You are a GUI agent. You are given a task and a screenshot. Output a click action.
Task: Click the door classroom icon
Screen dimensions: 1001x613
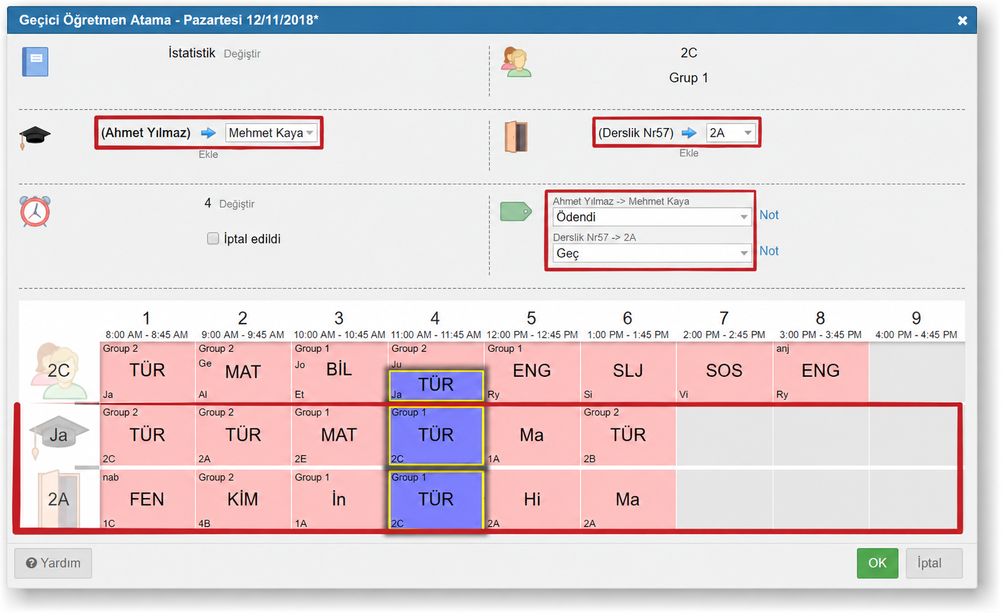pos(516,137)
